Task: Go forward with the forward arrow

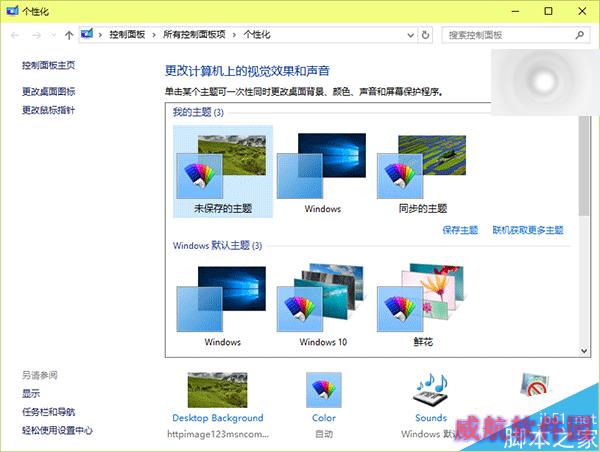Action: [x=36, y=35]
